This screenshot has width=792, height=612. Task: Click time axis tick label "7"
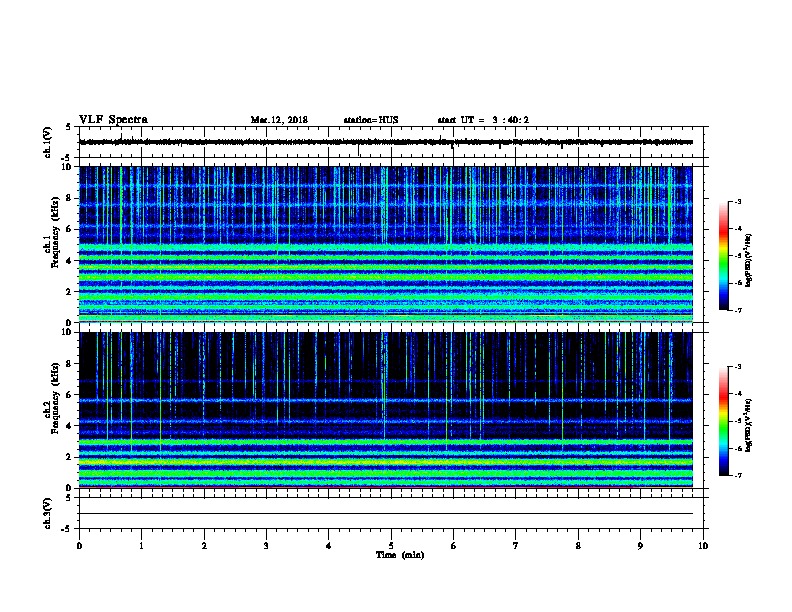click(516, 546)
